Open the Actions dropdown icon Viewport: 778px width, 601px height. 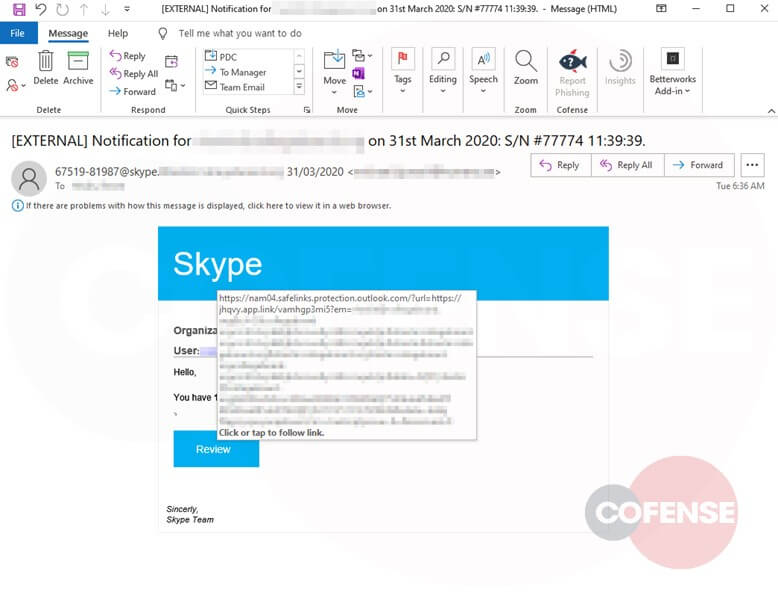pos(362,91)
